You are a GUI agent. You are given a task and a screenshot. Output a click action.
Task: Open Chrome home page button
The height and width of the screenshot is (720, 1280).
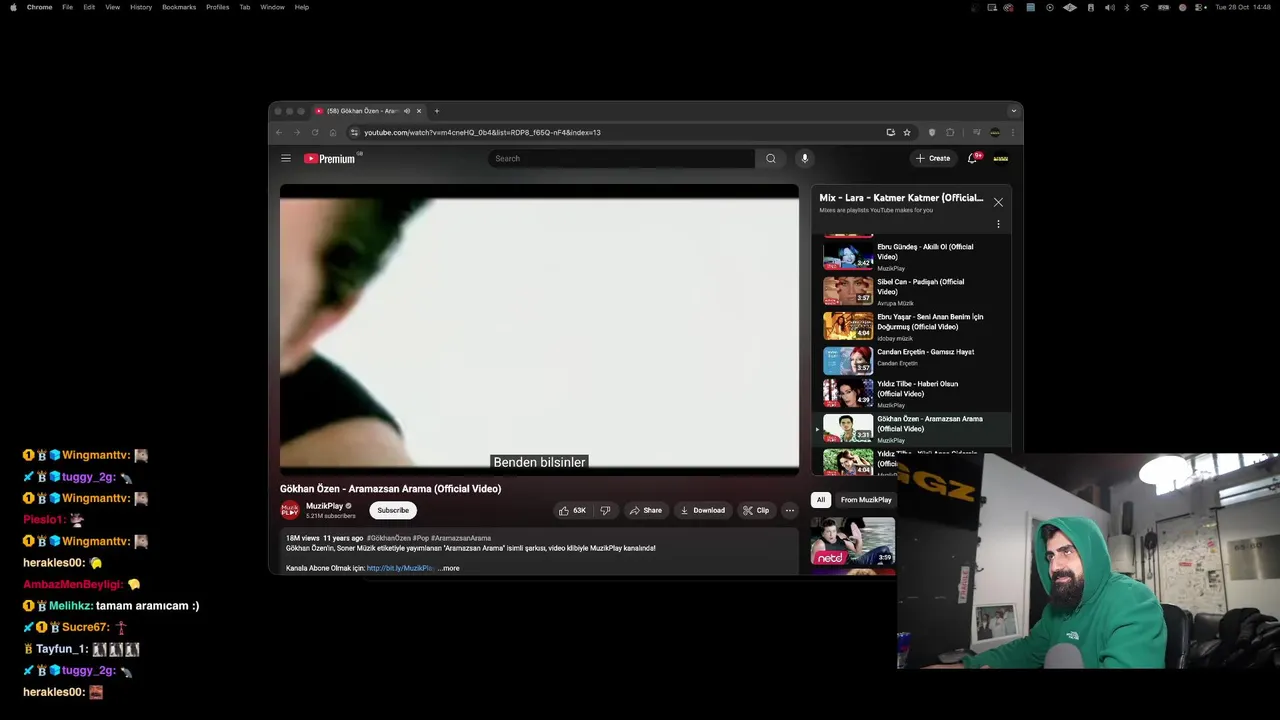pos(333,132)
